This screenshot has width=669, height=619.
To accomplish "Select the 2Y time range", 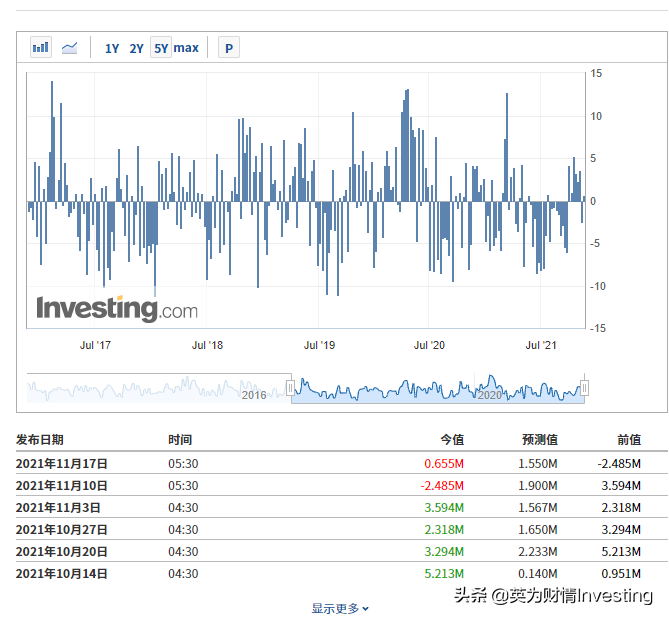I will 137,48.
